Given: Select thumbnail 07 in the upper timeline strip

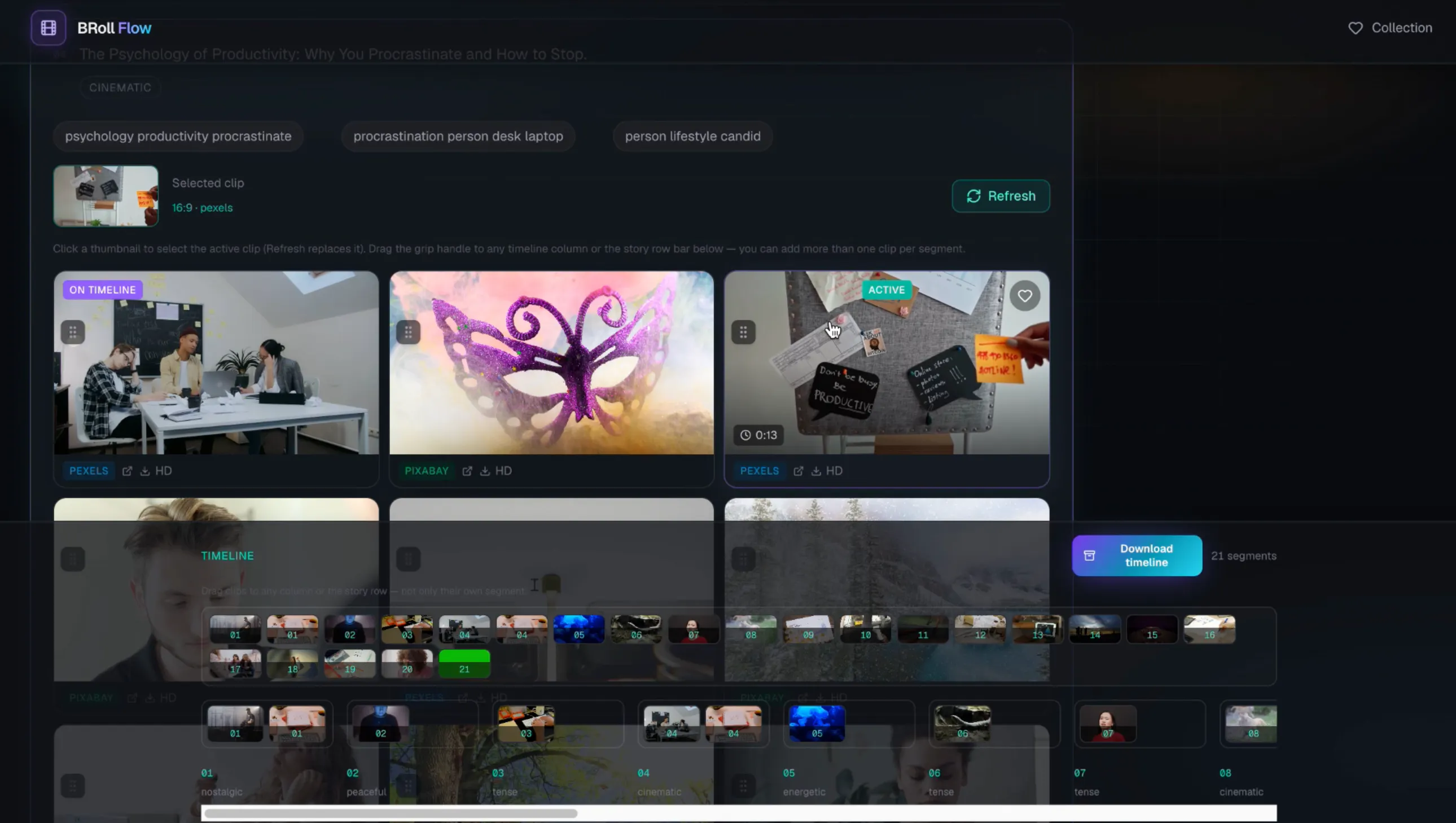Looking at the screenshot, I should point(694,629).
